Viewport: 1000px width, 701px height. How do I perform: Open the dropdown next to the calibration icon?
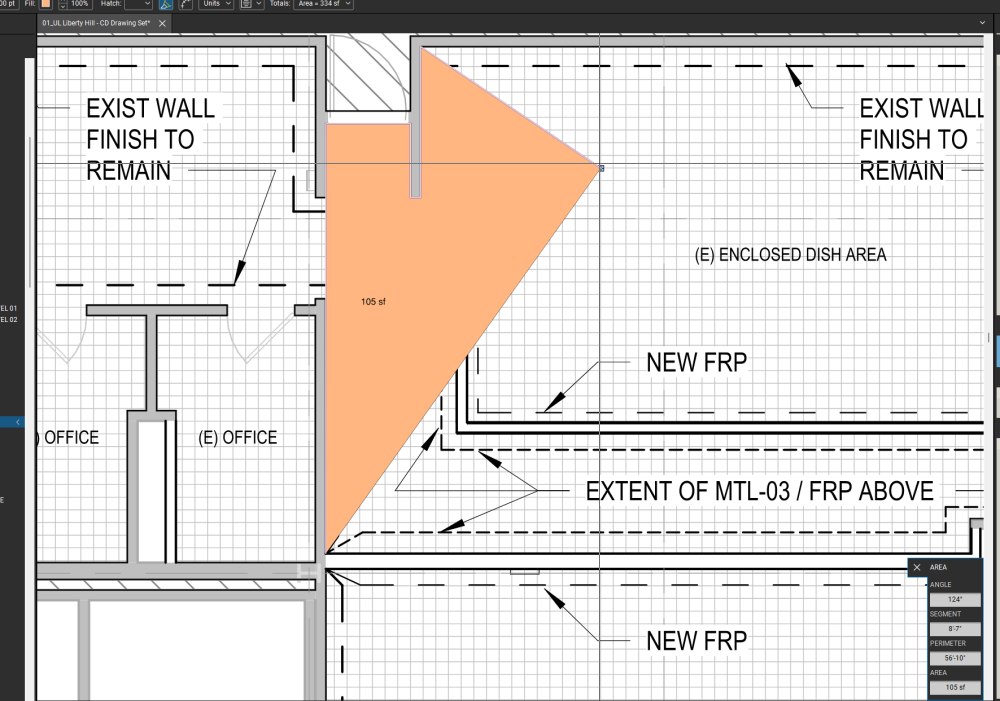[x=259, y=5]
